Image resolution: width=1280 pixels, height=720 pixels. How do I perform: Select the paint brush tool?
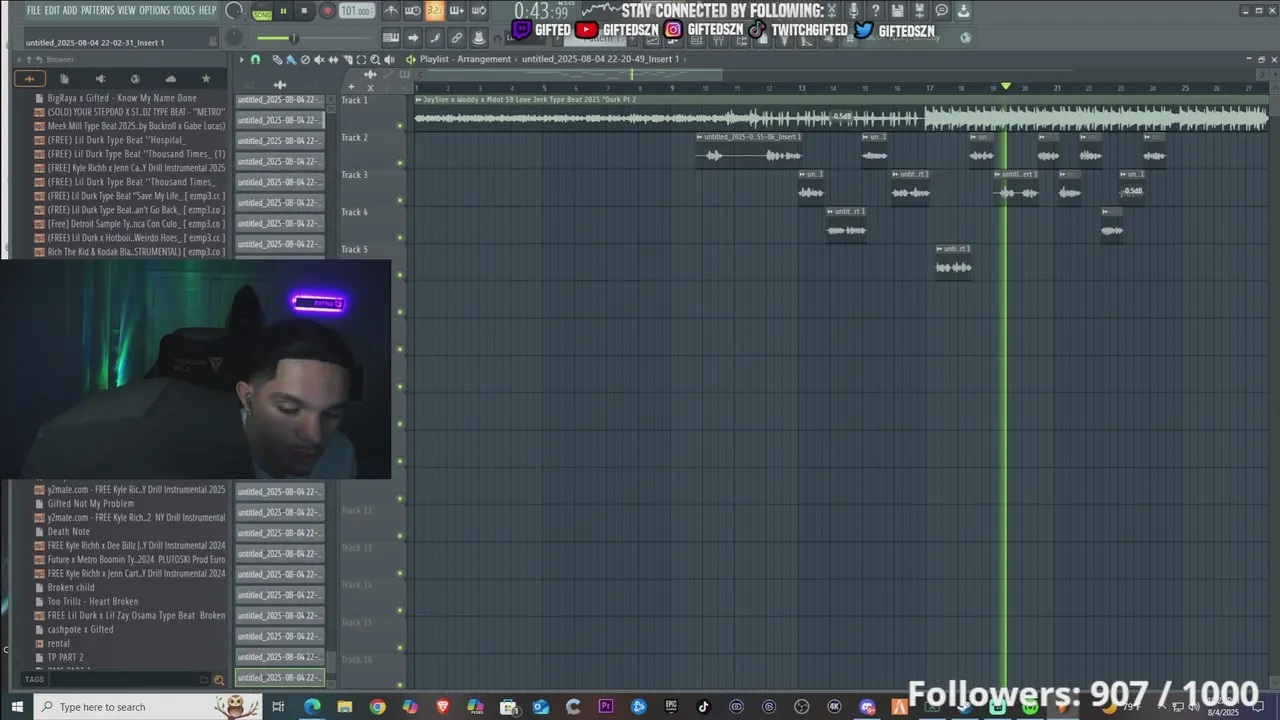[x=291, y=60]
